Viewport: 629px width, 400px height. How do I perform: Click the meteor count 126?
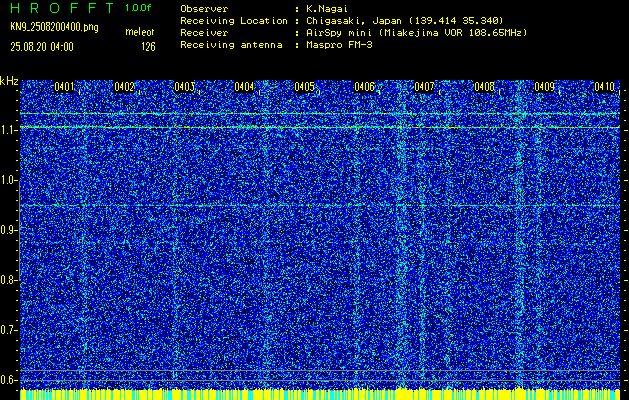(x=148, y=47)
